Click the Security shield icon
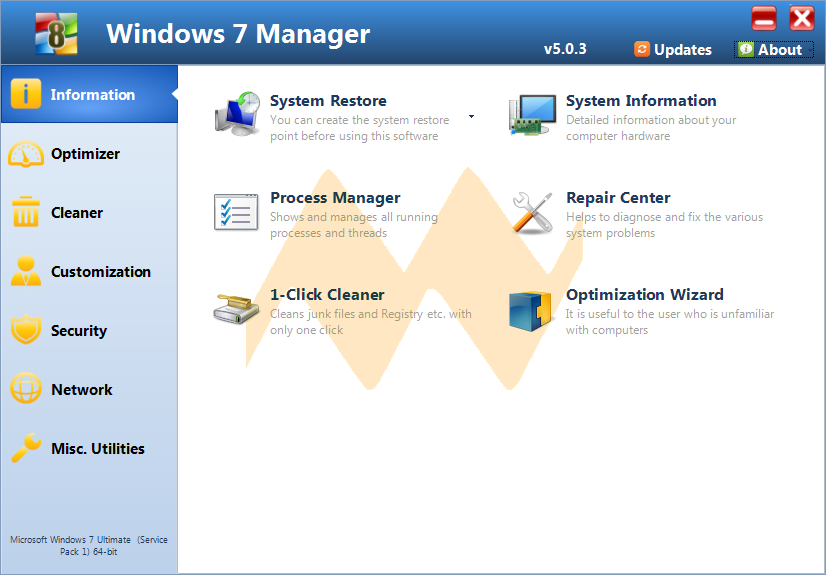 tap(26, 330)
